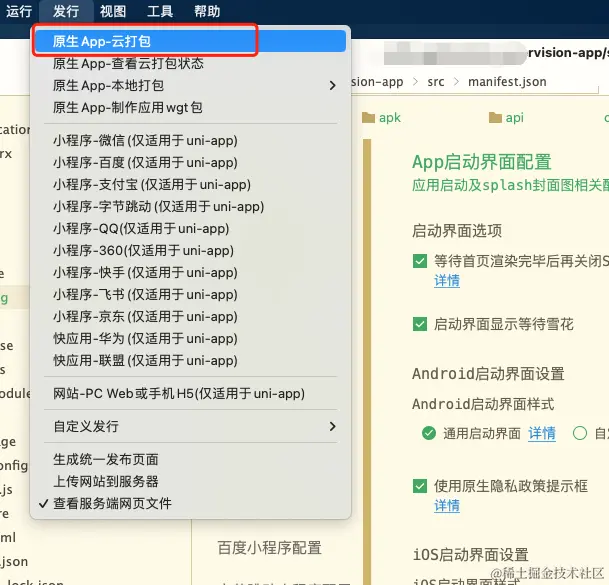Click 生成统一发布页面

click(x=190, y=460)
